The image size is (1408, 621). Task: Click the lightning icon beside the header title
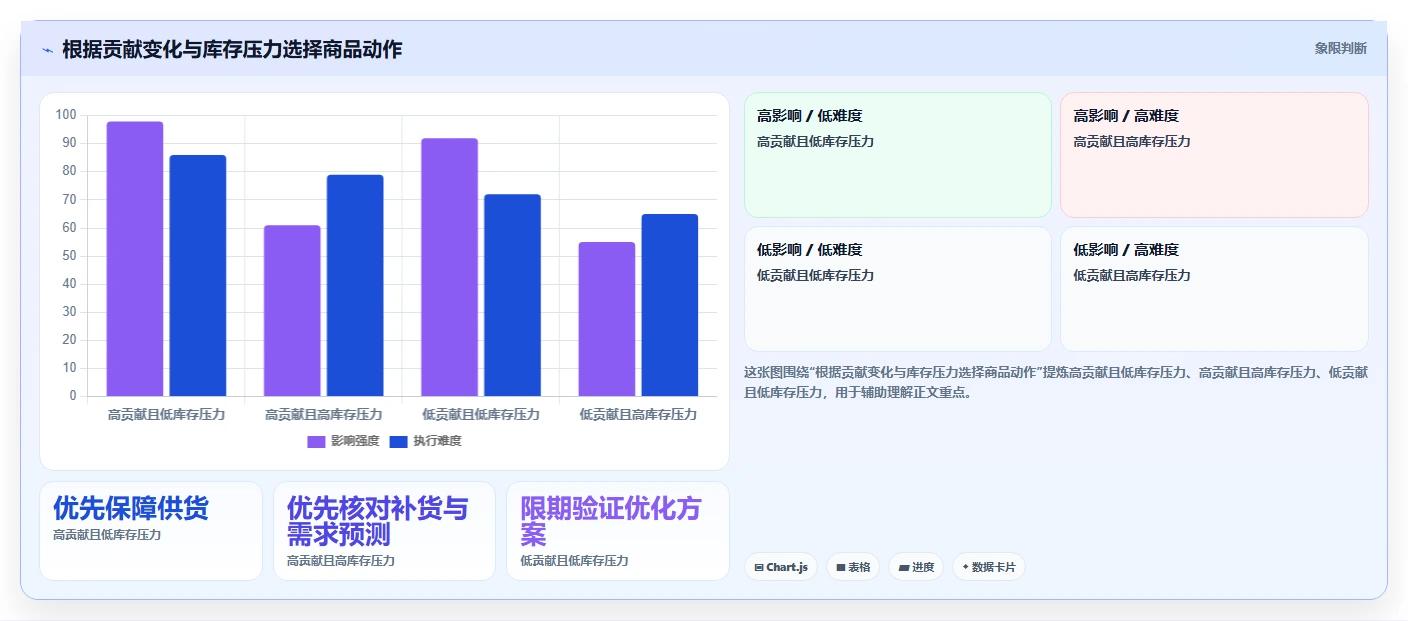coord(47,50)
